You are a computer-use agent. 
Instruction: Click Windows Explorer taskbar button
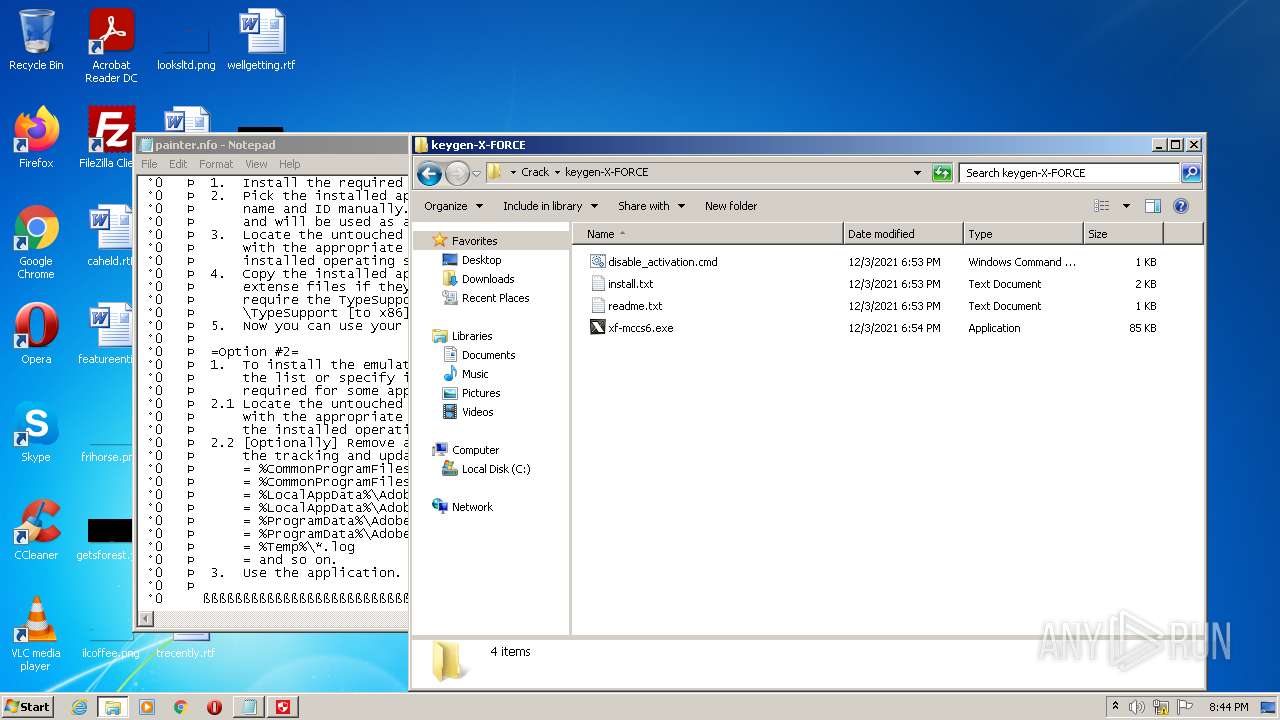[x=113, y=707]
